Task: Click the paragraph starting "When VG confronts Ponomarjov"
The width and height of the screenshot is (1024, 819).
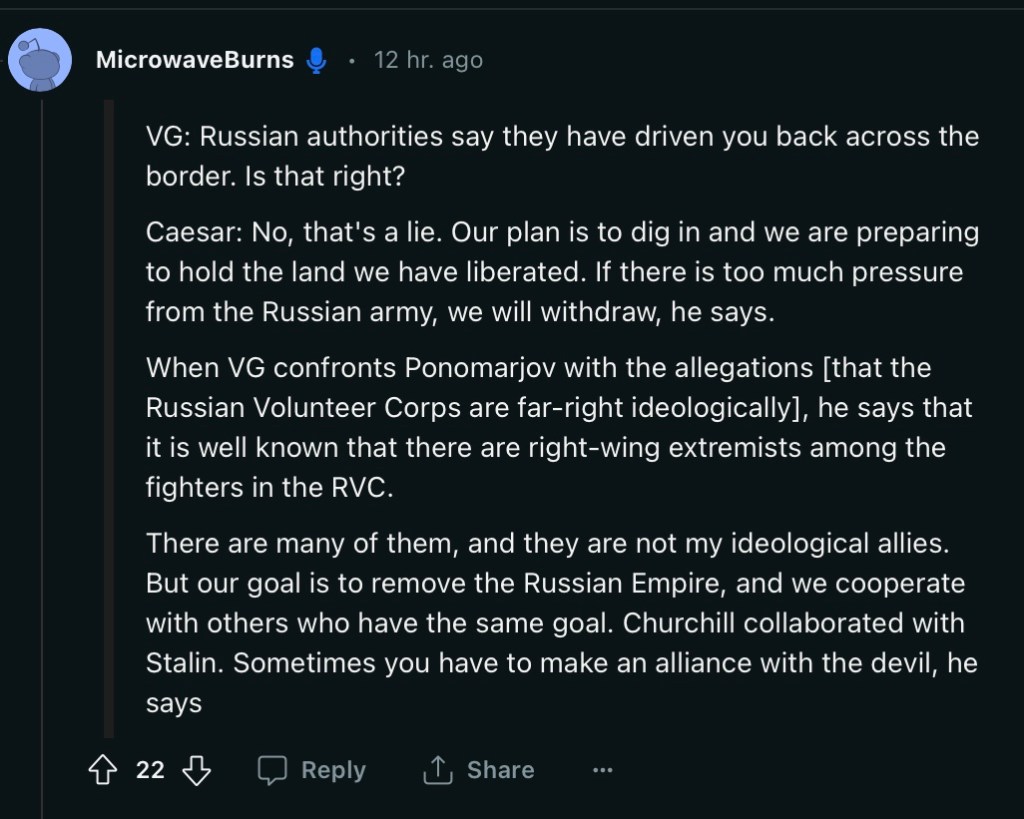Action: [558, 427]
